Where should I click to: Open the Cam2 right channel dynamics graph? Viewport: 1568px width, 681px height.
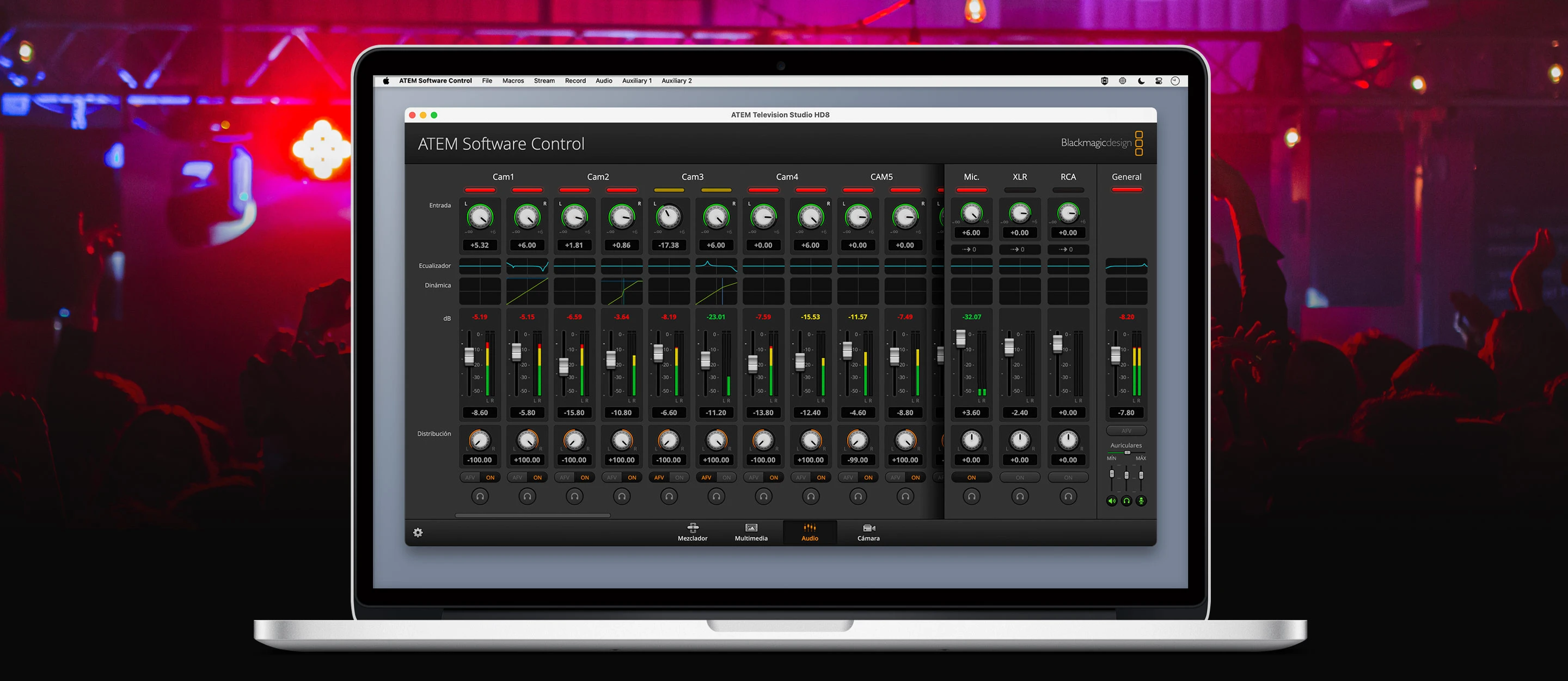coord(621,291)
